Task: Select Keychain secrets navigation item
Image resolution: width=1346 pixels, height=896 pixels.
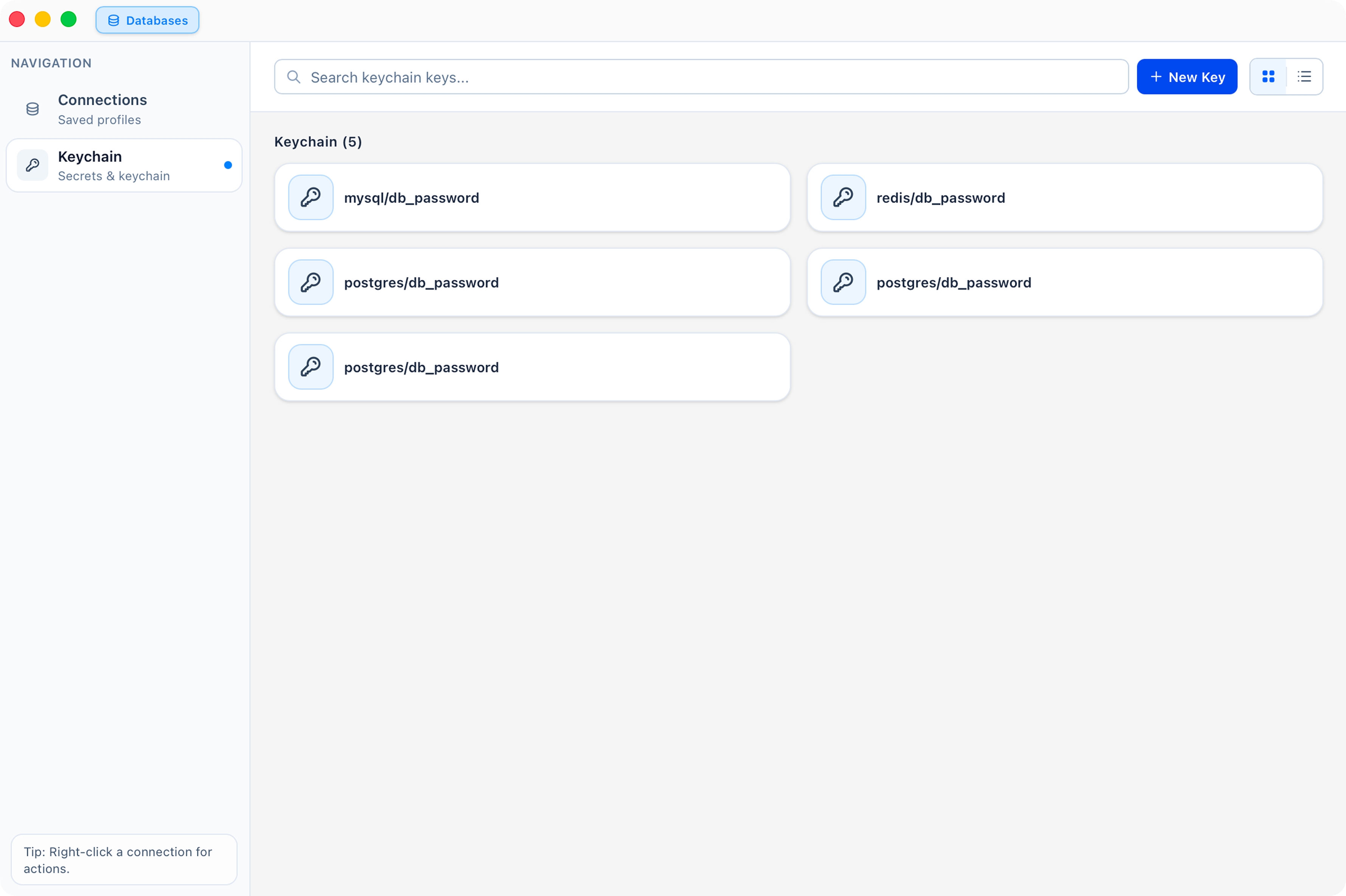Action: pos(114,166)
